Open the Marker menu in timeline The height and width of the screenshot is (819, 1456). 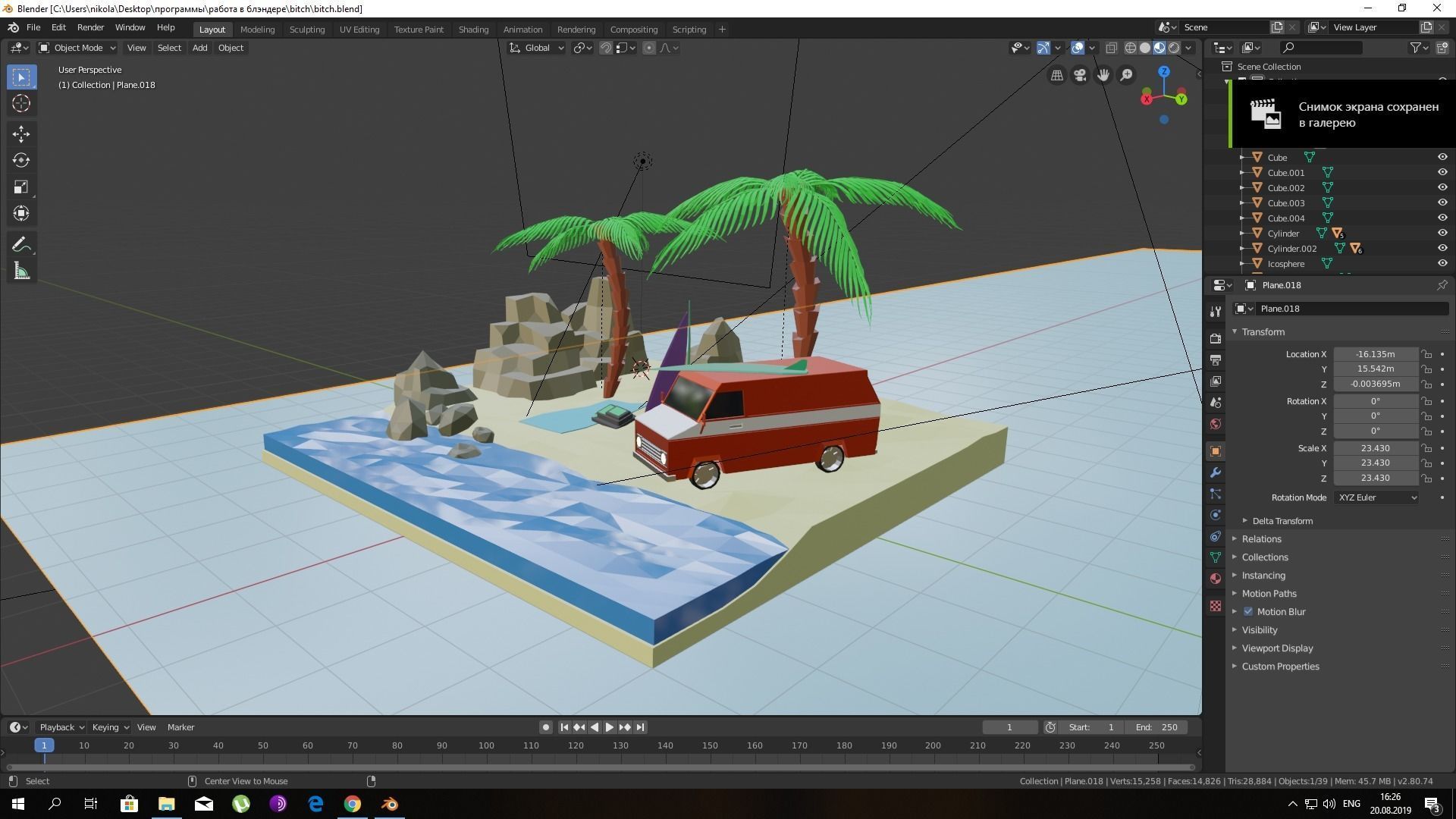coord(180,727)
